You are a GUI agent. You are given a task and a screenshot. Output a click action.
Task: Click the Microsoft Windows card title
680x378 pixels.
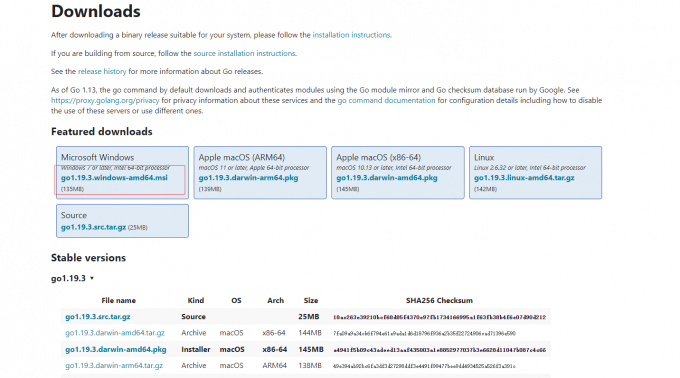point(98,157)
